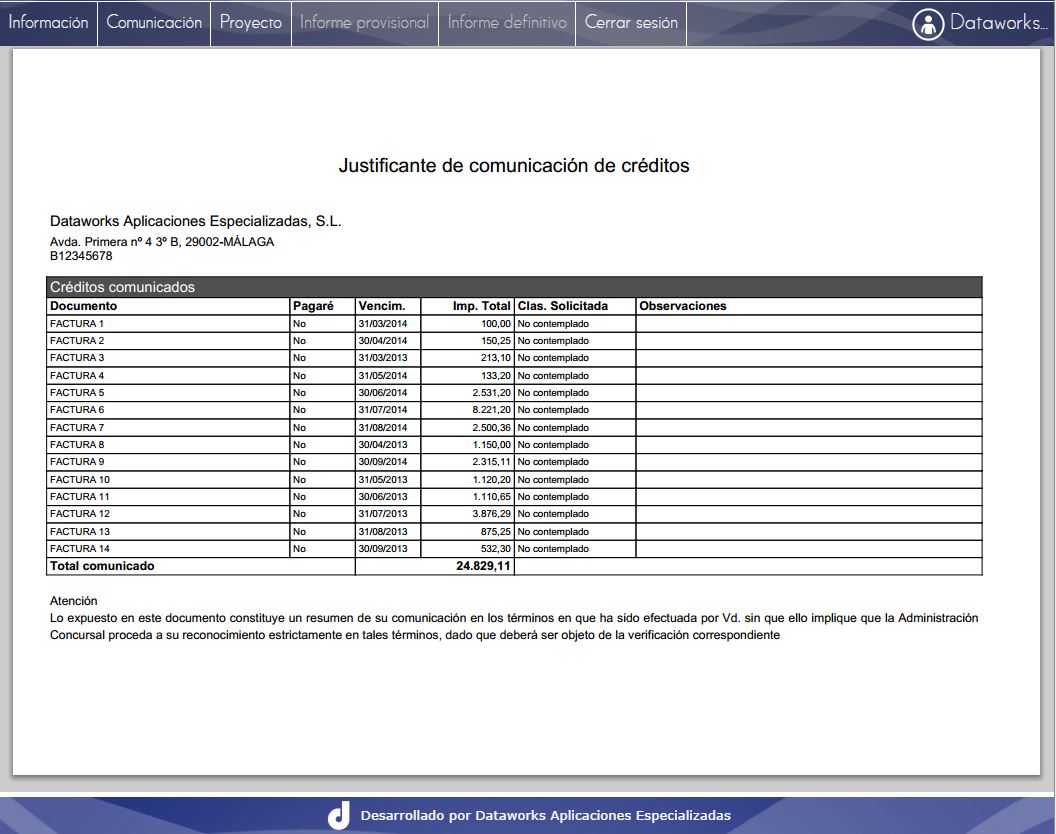The width and height of the screenshot is (1056, 834).
Task: Click the due date '31/03/2013'
Action: click(x=383, y=358)
